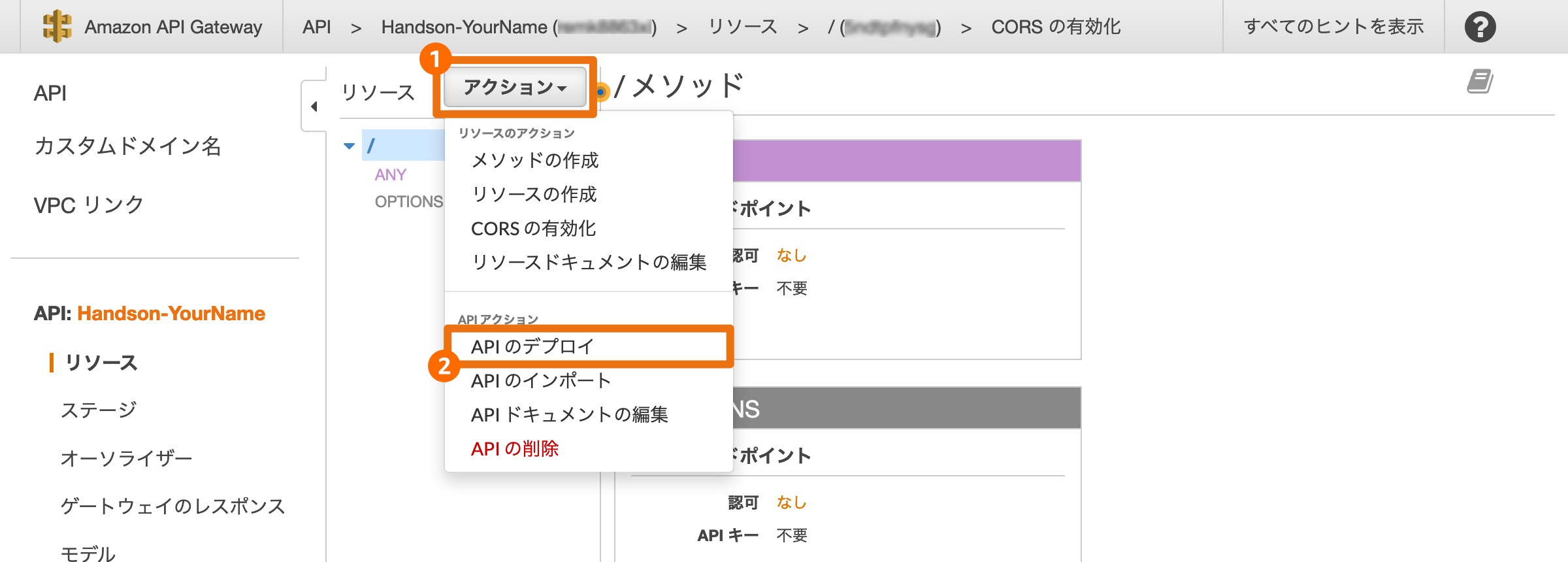Click なし authorization value in OPTIONS card

[791, 503]
